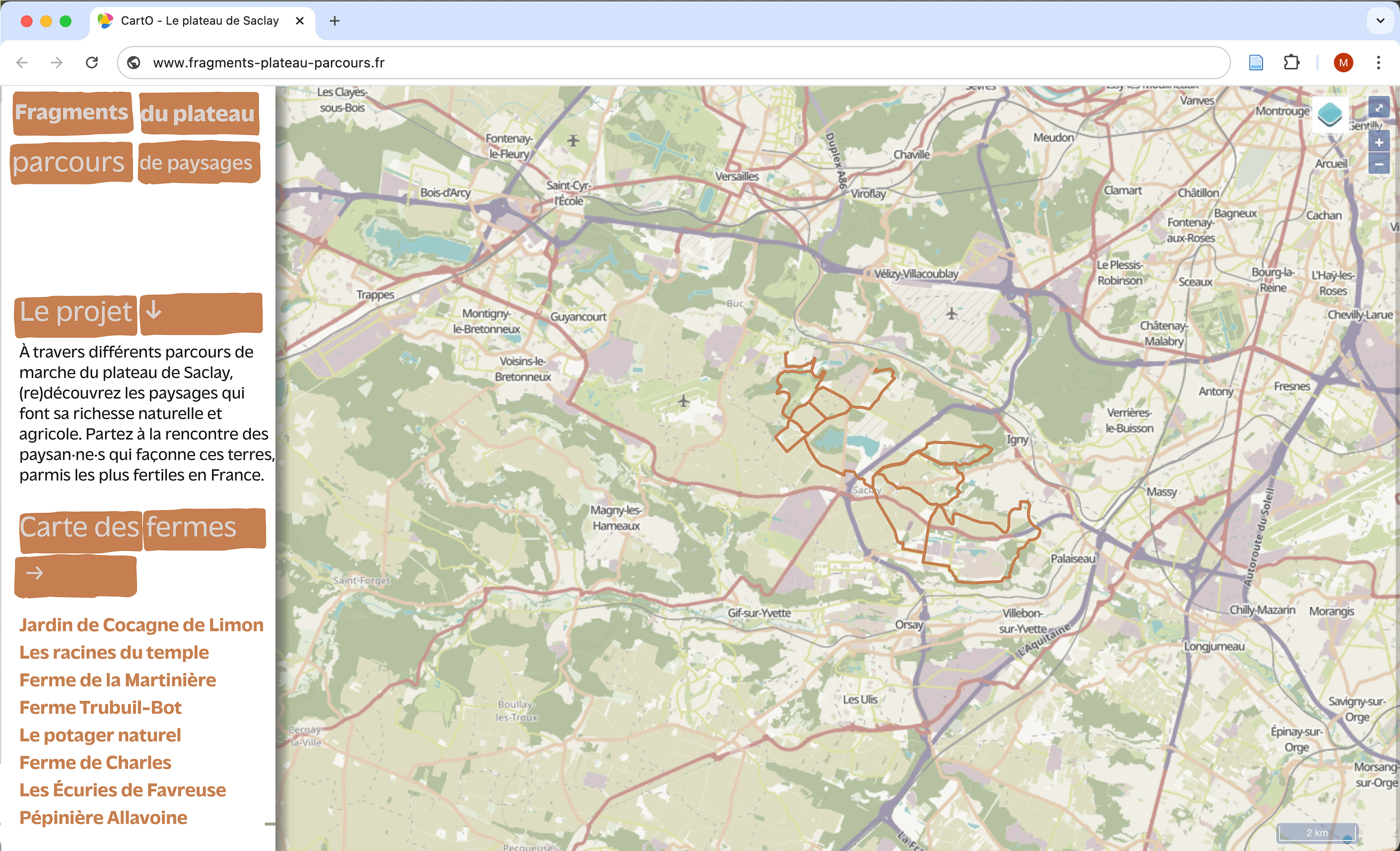Image resolution: width=1400 pixels, height=851 pixels.
Task: Open Les Écuries de Favreuse link
Action: coord(122,790)
